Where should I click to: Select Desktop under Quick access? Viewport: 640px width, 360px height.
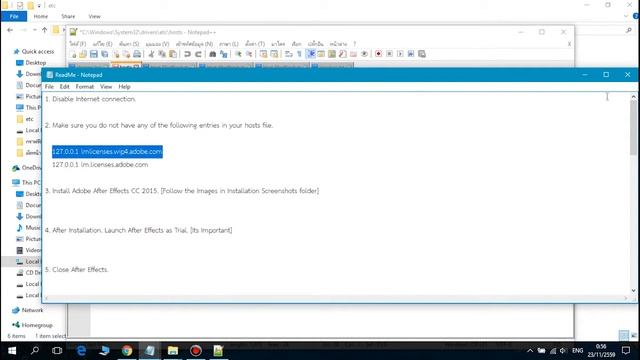36,63
